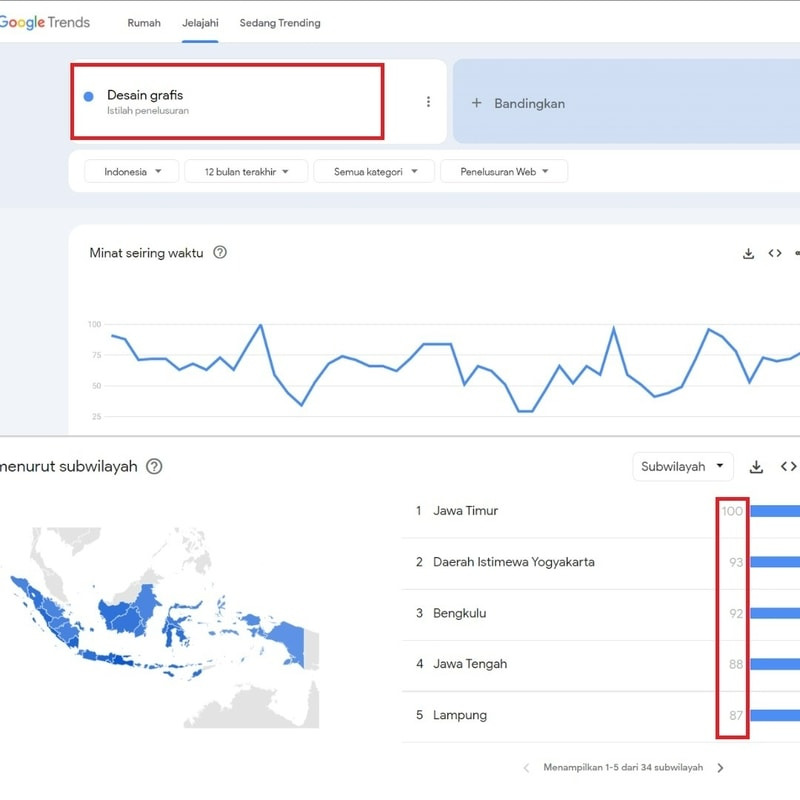Select the Daerah Istimewa Yogyakarta row
The image size is (800, 800).
601,562
